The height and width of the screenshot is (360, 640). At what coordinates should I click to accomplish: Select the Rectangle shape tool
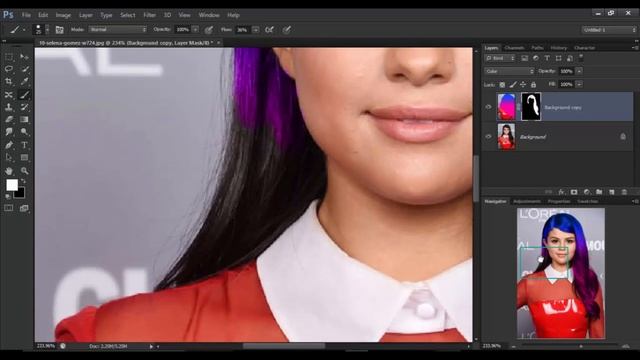(24, 158)
